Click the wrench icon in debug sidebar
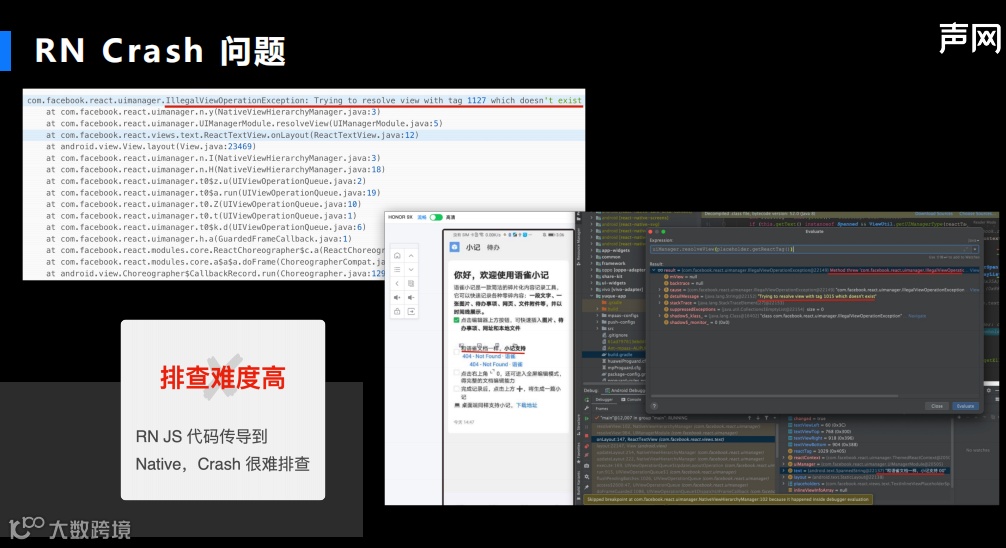 click(x=586, y=408)
